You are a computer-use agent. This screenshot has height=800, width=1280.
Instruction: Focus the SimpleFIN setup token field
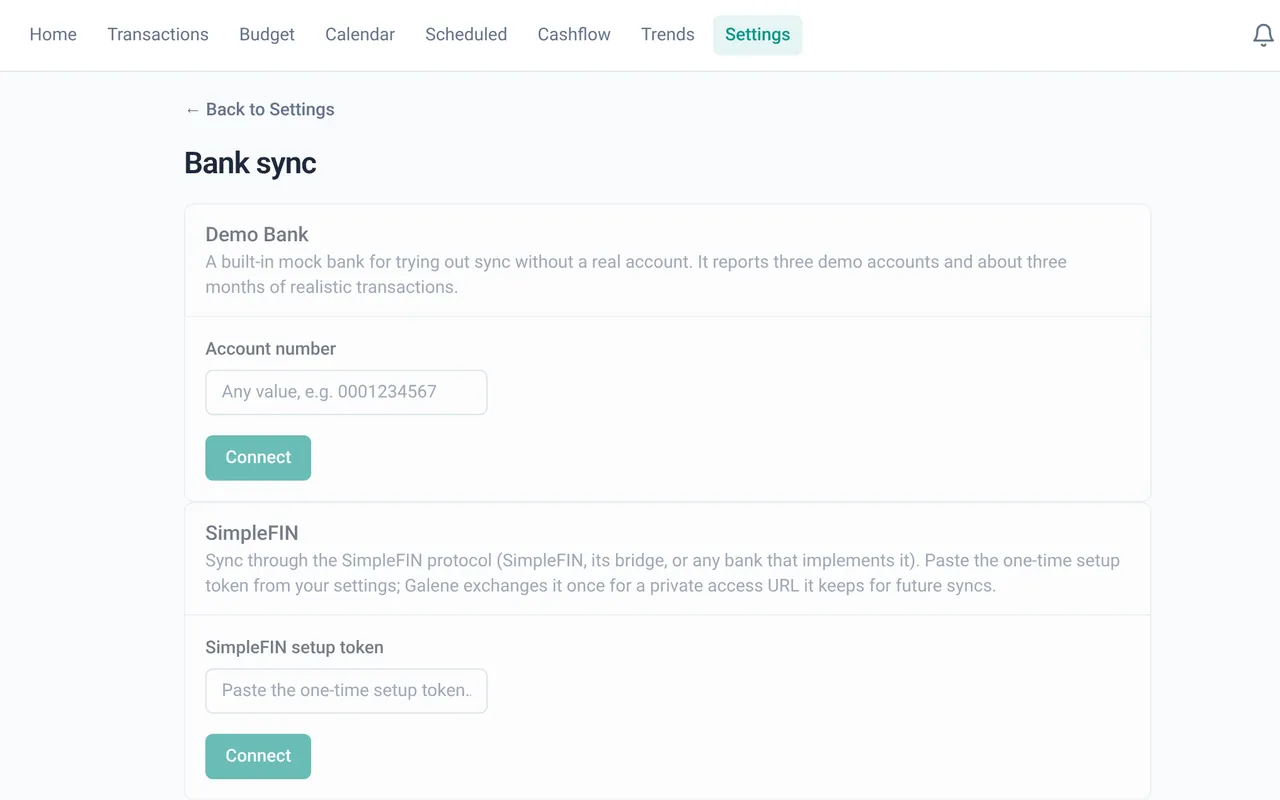[346, 691]
